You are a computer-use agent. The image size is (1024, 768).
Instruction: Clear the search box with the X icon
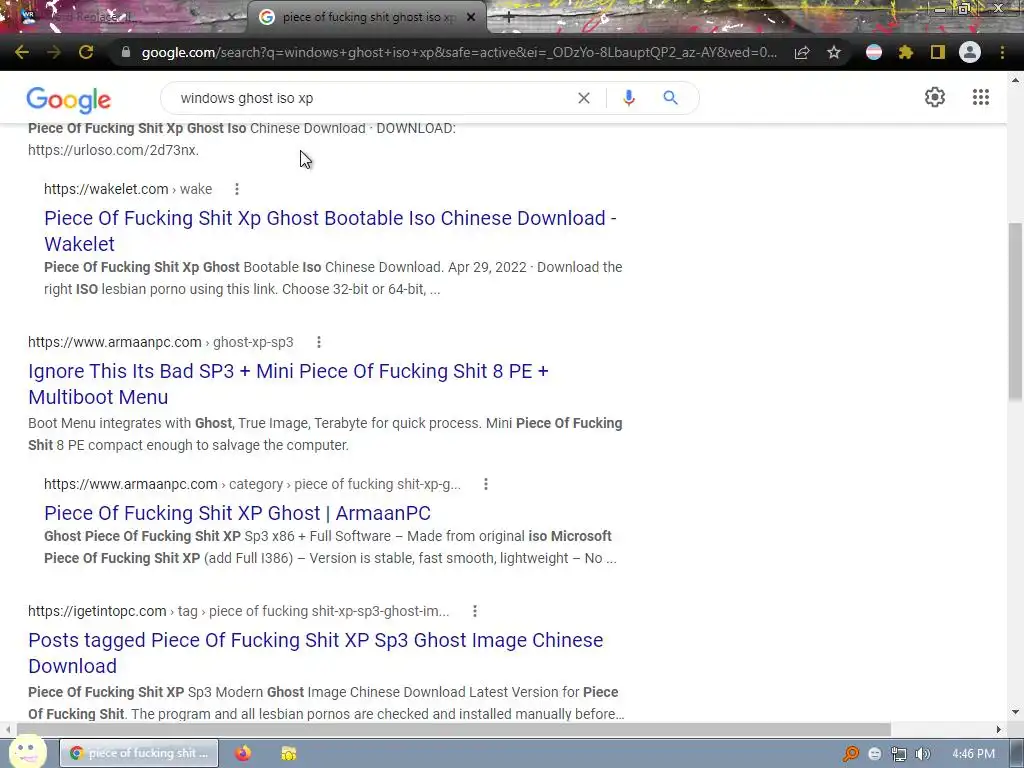[x=584, y=98]
